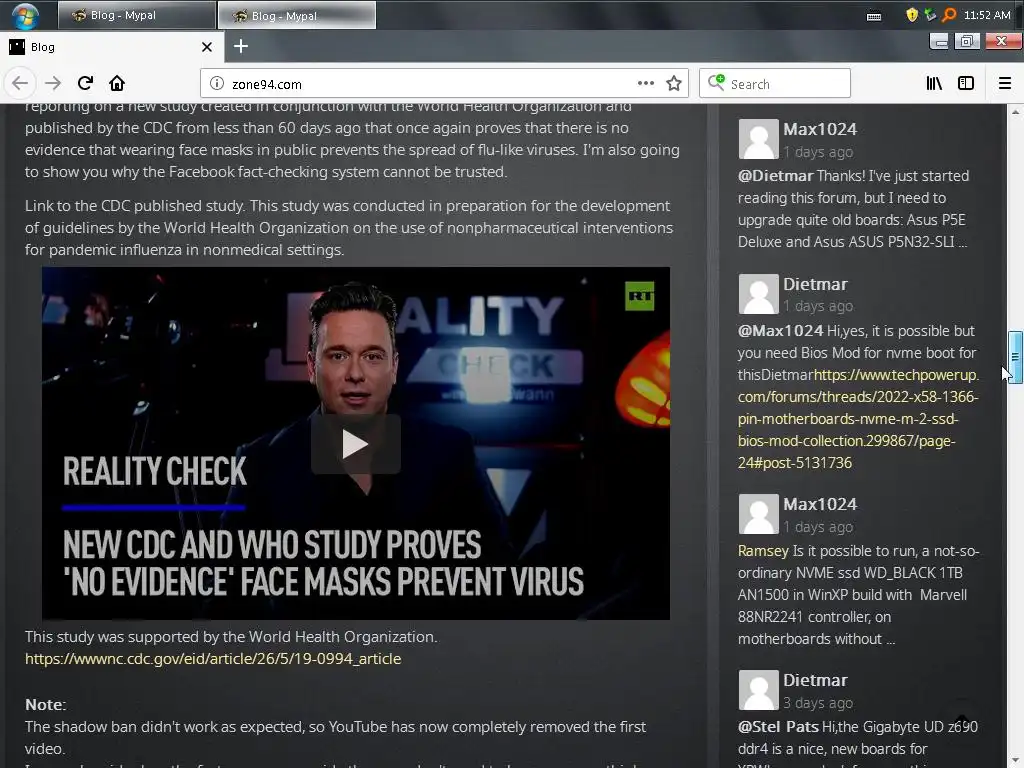Image resolution: width=1024 pixels, height=768 pixels.
Task: Open a new browser tab
Action: tap(241, 46)
